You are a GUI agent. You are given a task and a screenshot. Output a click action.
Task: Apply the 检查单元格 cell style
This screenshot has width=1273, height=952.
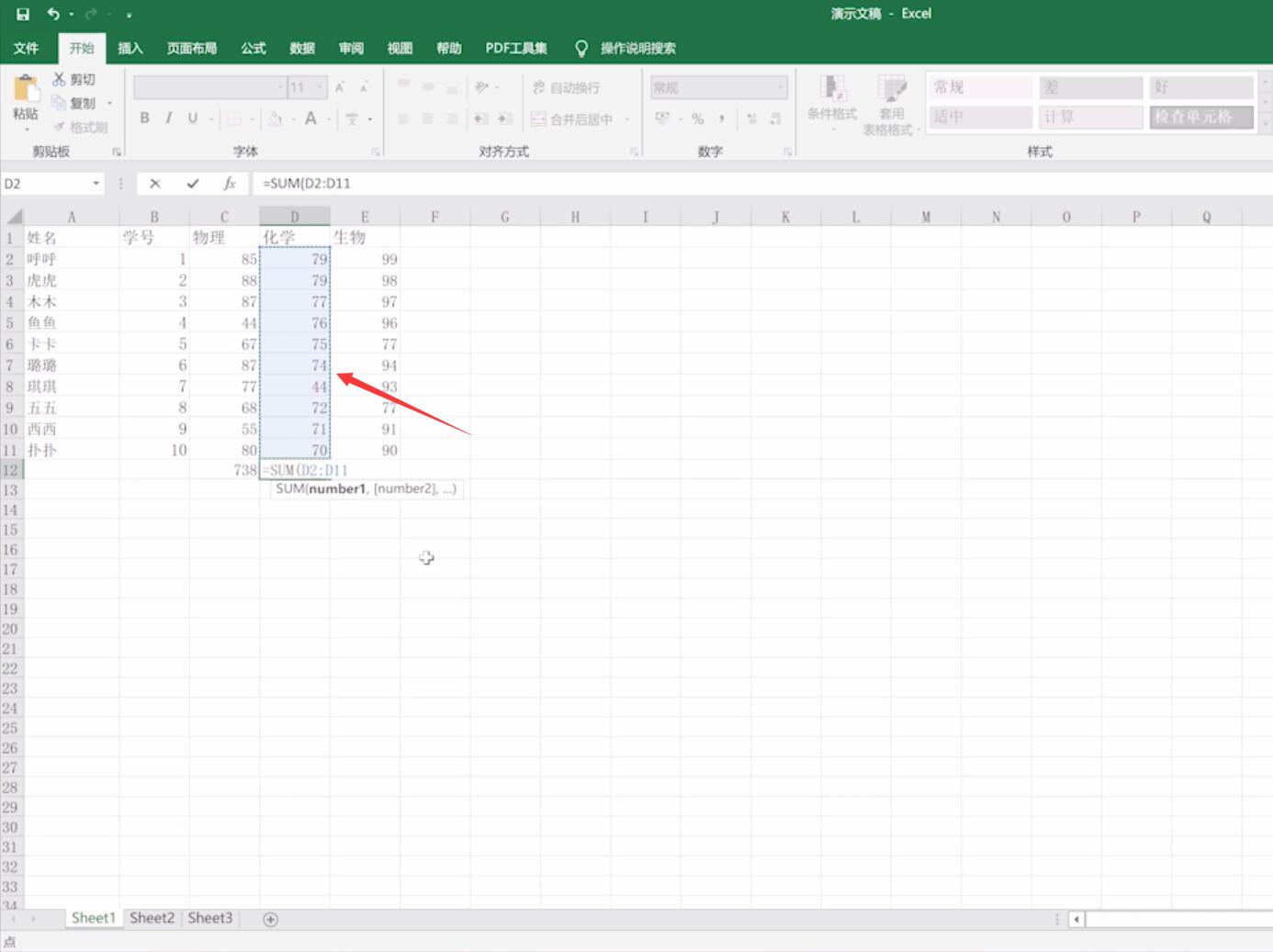(x=1201, y=117)
